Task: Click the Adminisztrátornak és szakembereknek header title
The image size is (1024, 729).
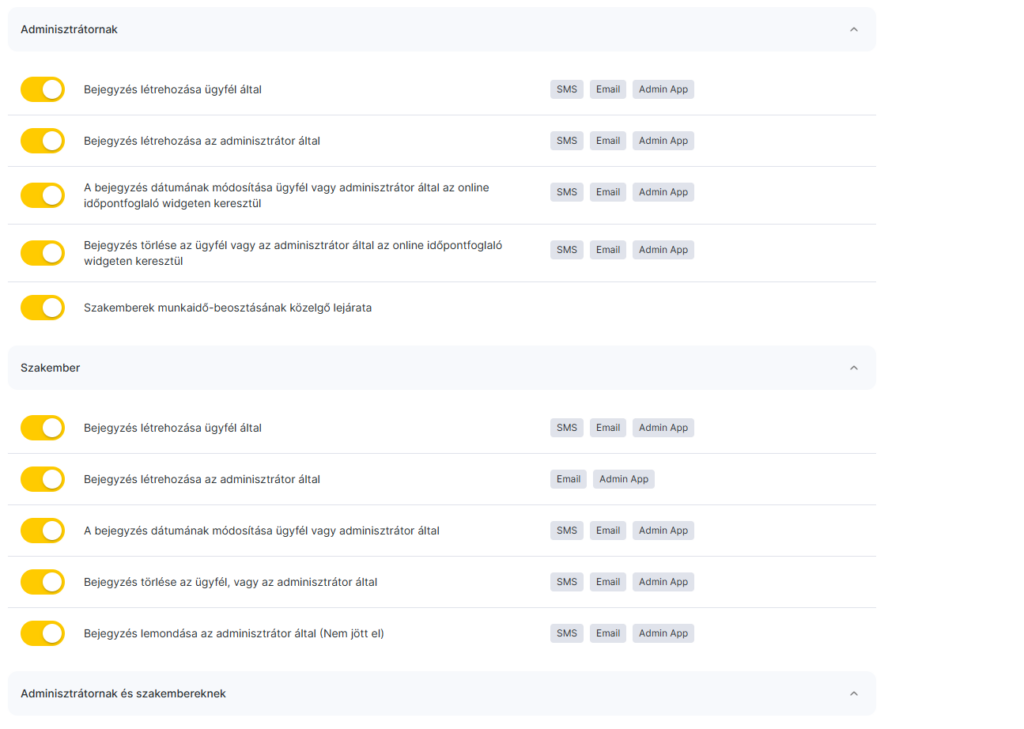Action: pyautogui.click(x=123, y=694)
